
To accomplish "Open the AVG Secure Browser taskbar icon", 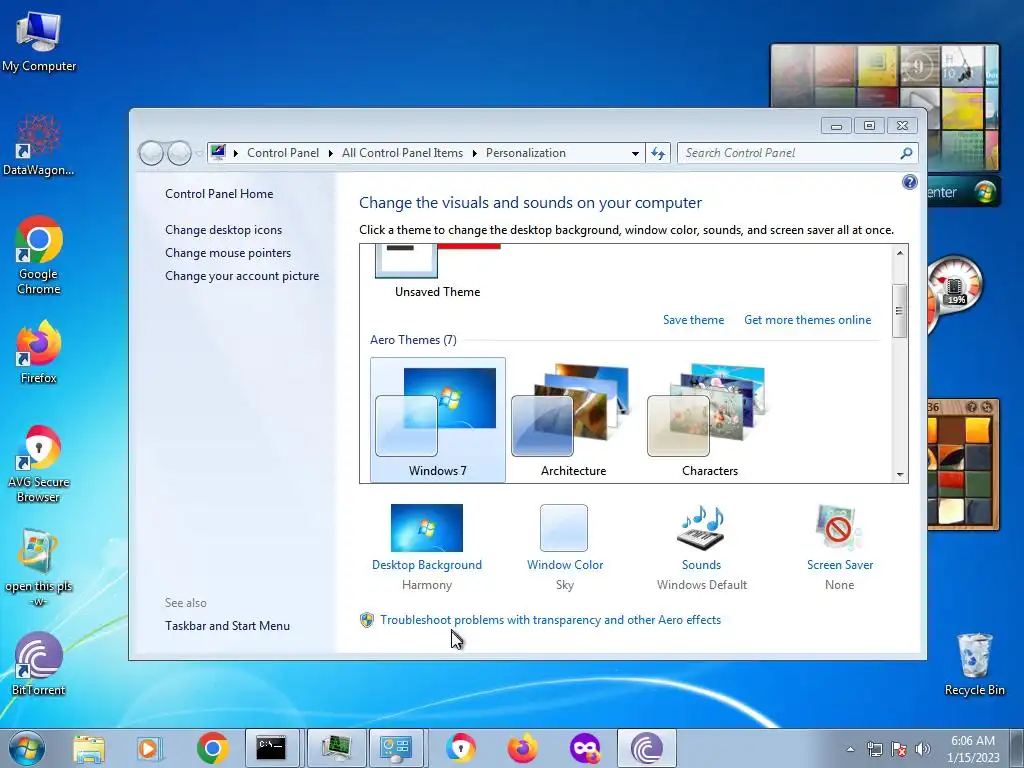I will click(460, 748).
